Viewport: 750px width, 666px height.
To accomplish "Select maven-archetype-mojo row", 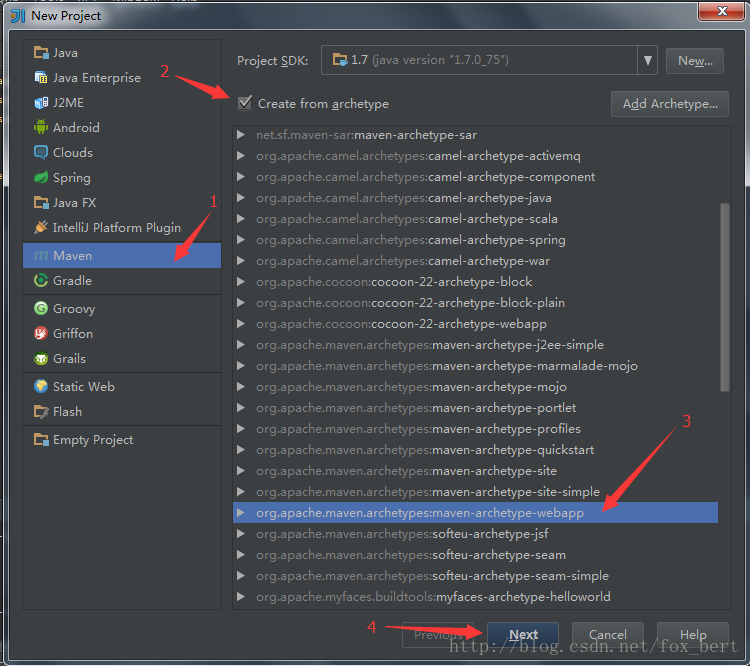I will [x=475, y=387].
